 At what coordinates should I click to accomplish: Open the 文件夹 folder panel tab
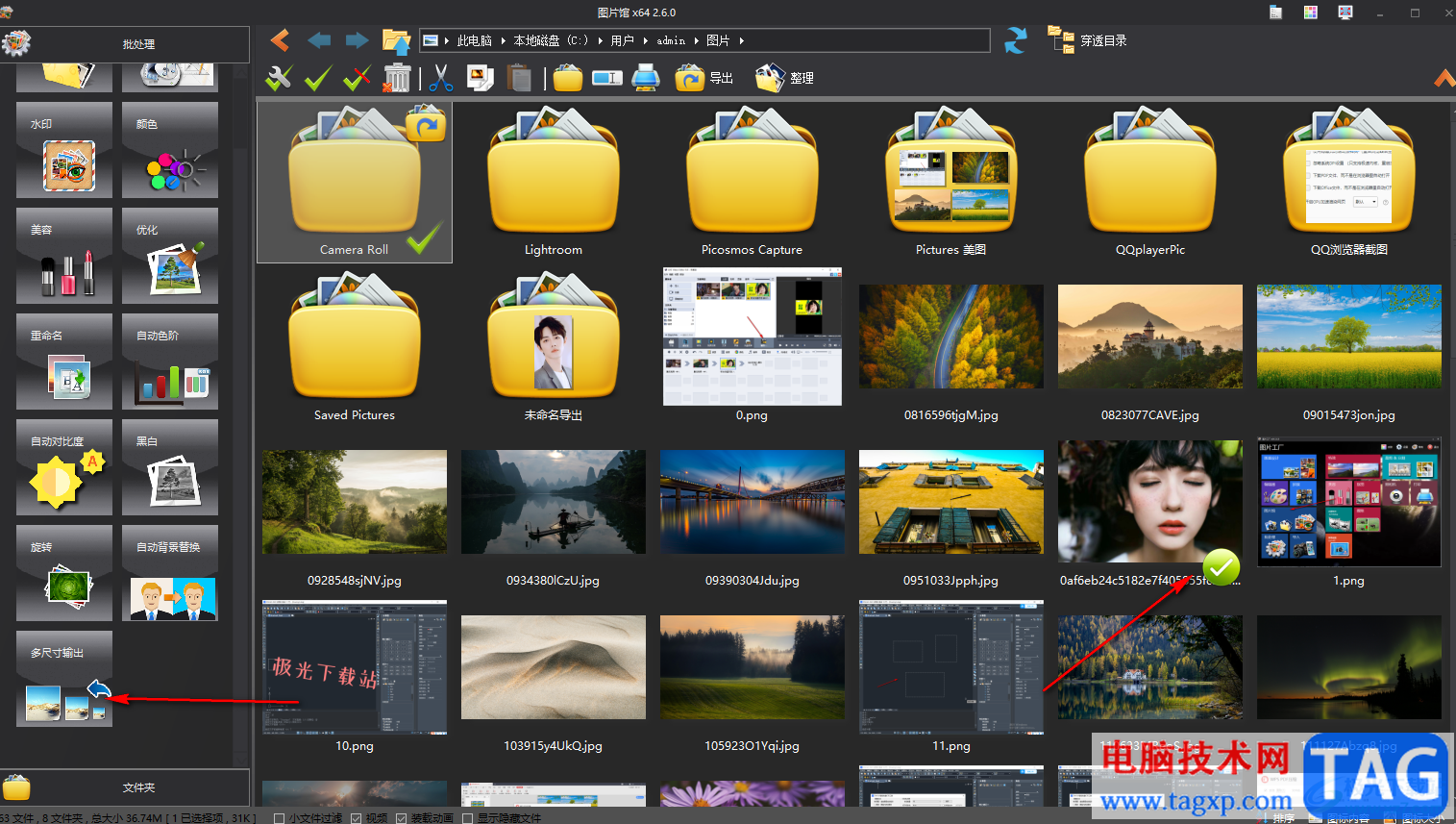(x=125, y=787)
